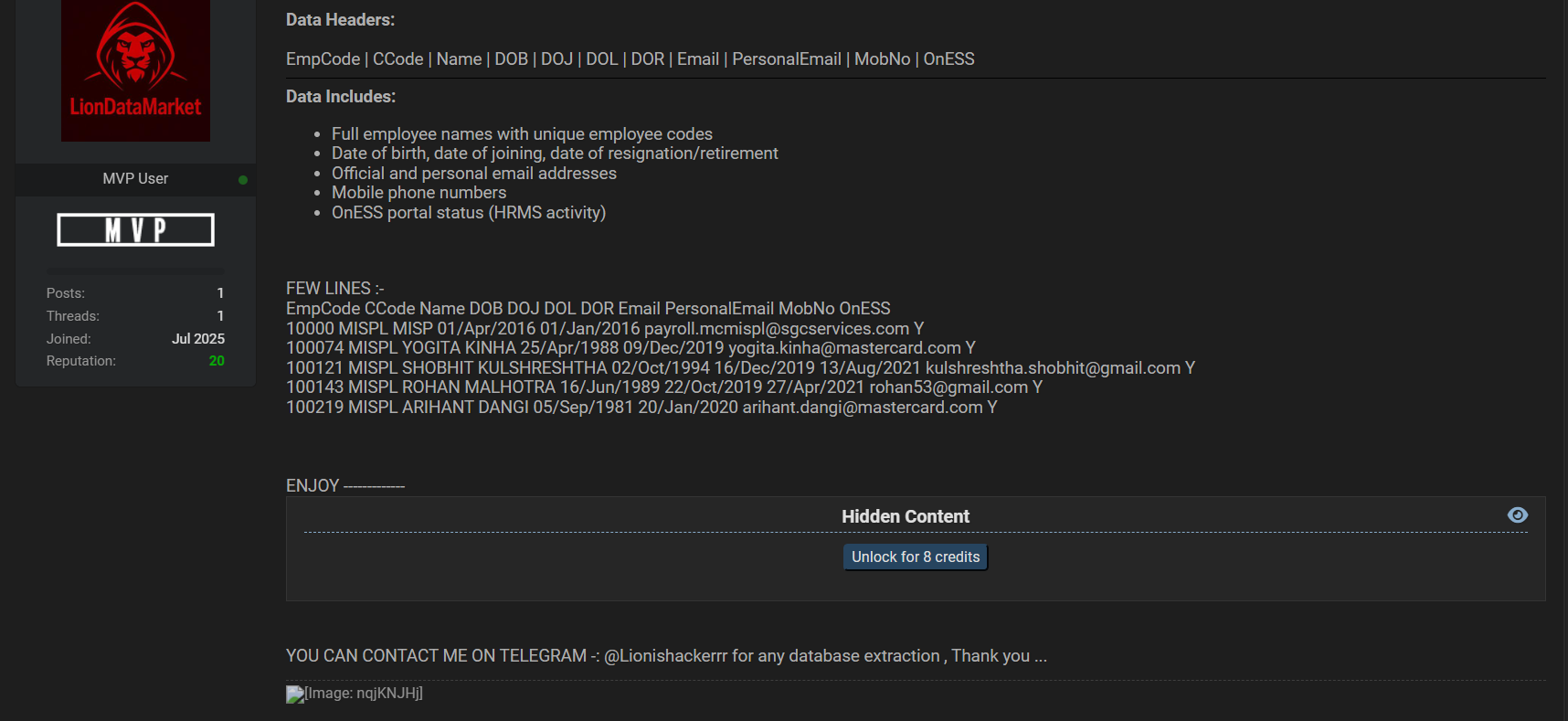Click the Data Includes heading
The height and width of the screenshot is (721, 1568).
(x=341, y=97)
